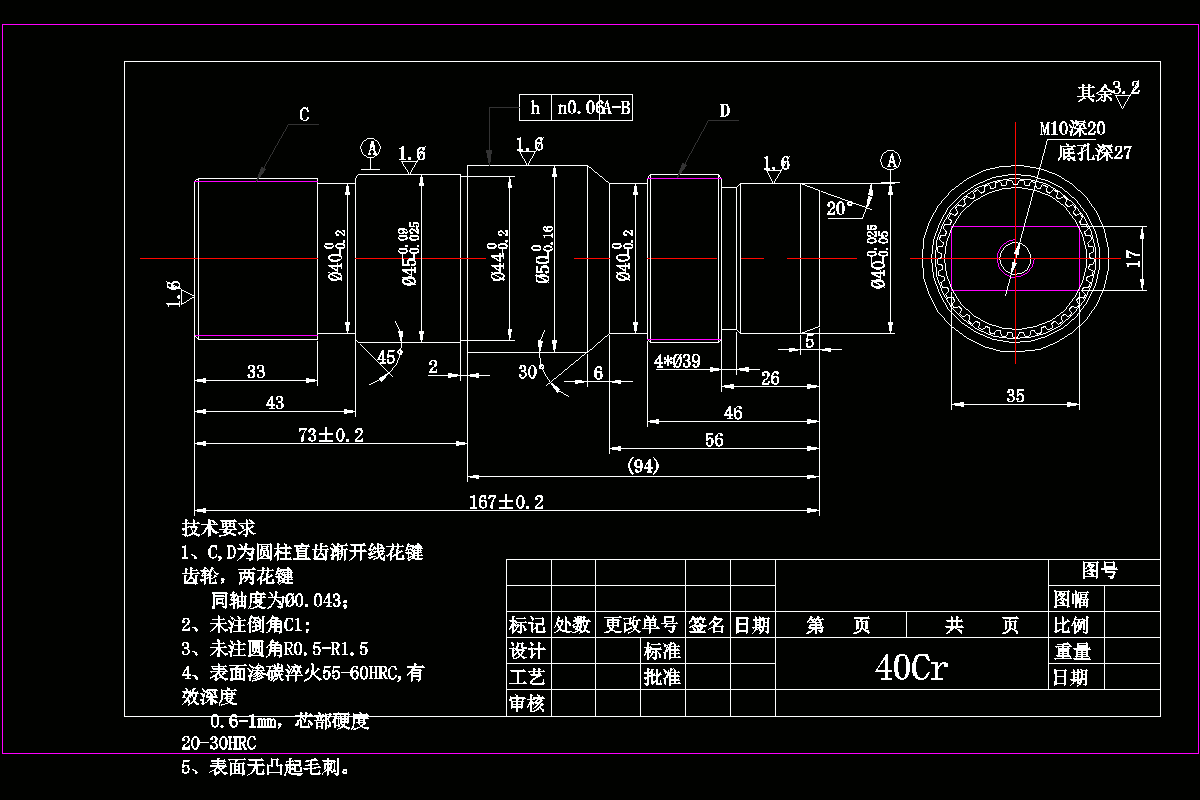Select leader label C
Viewport: 1200px width, 800px height.
(304, 115)
